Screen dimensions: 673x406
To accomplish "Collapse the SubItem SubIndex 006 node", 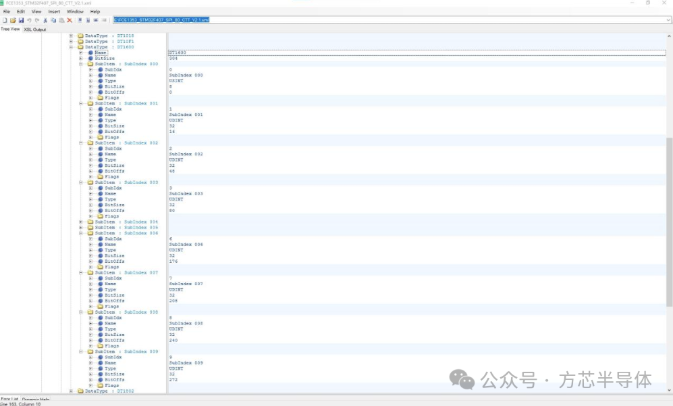I will (x=81, y=233).
